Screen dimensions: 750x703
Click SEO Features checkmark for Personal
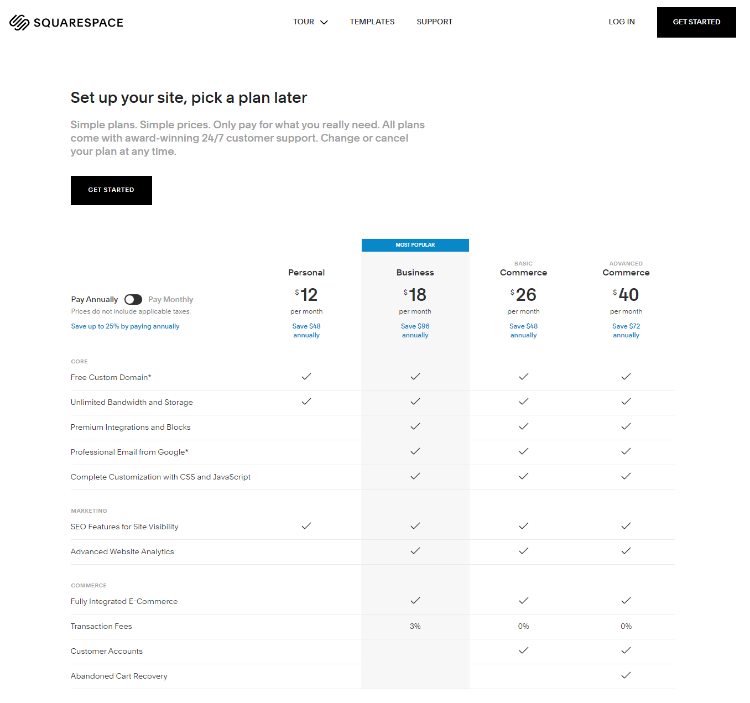[x=306, y=526]
